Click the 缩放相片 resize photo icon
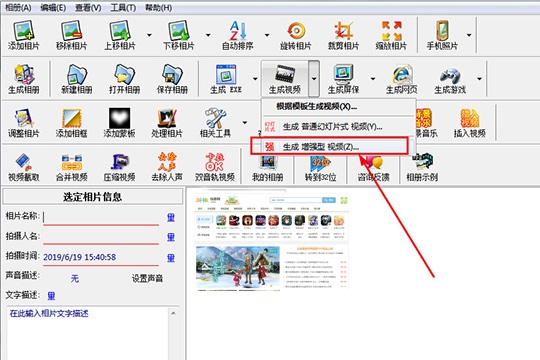 [x=391, y=35]
